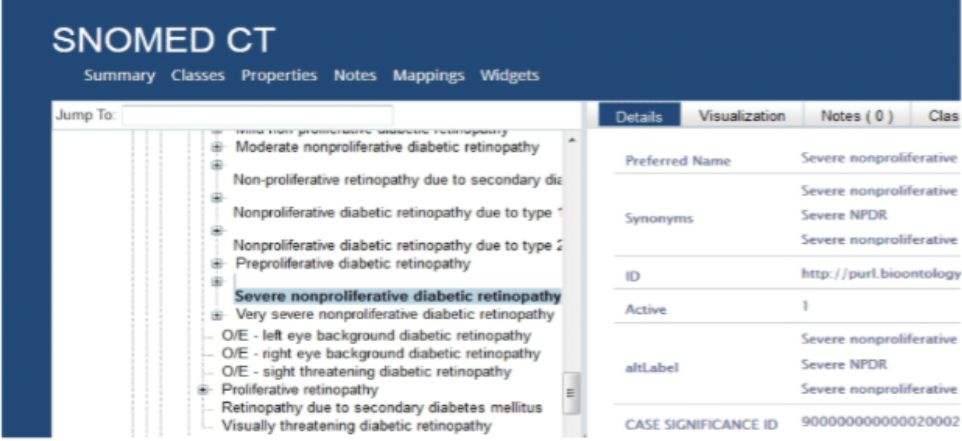Expand the Moderate nonproliferative diabetic retinopathy node

(x=216, y=148)
